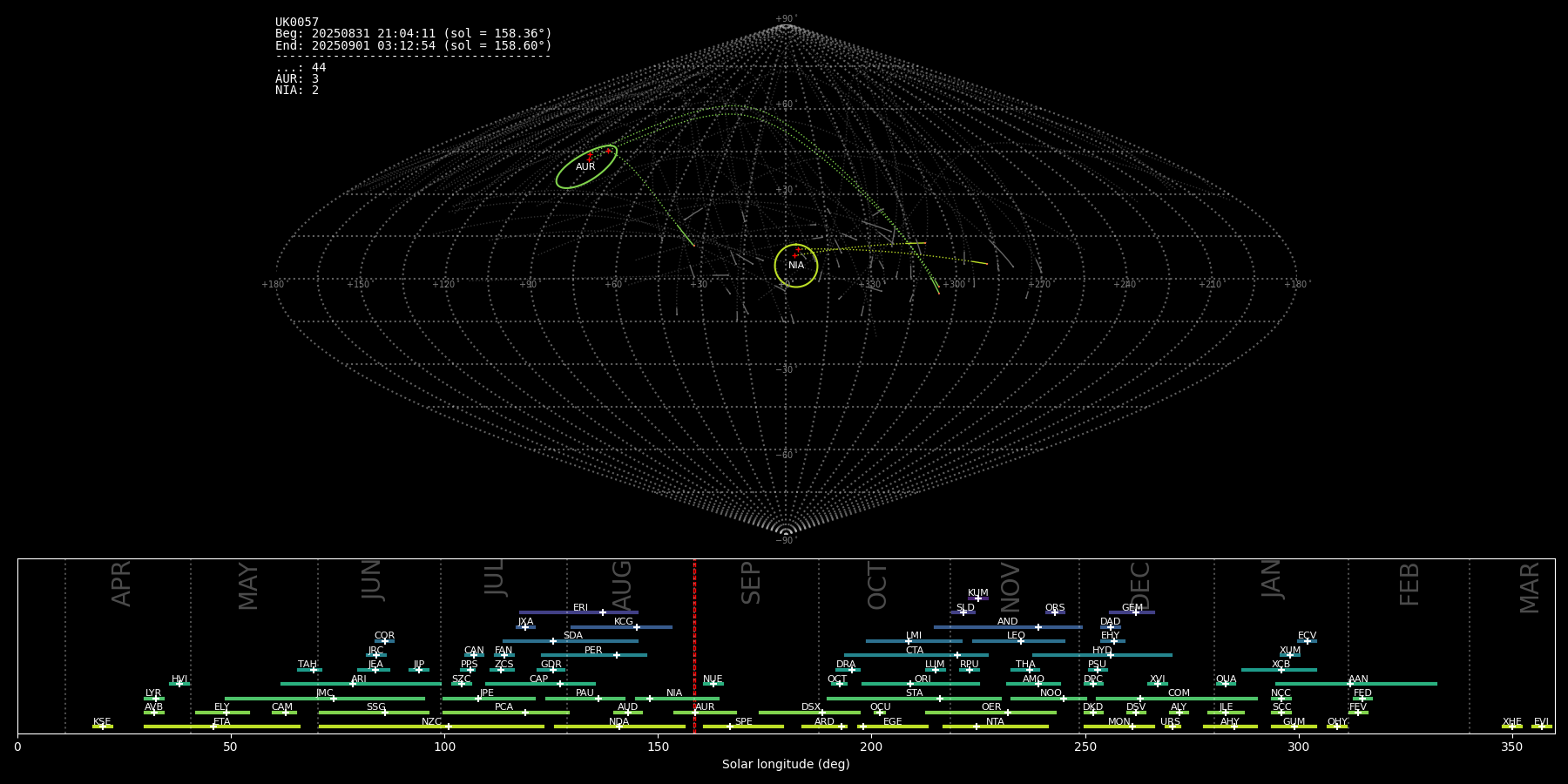Select the KCG shower bar on the timeline
The width and height of the screenshot is (1568, 784).
click(x=621, y=627)
